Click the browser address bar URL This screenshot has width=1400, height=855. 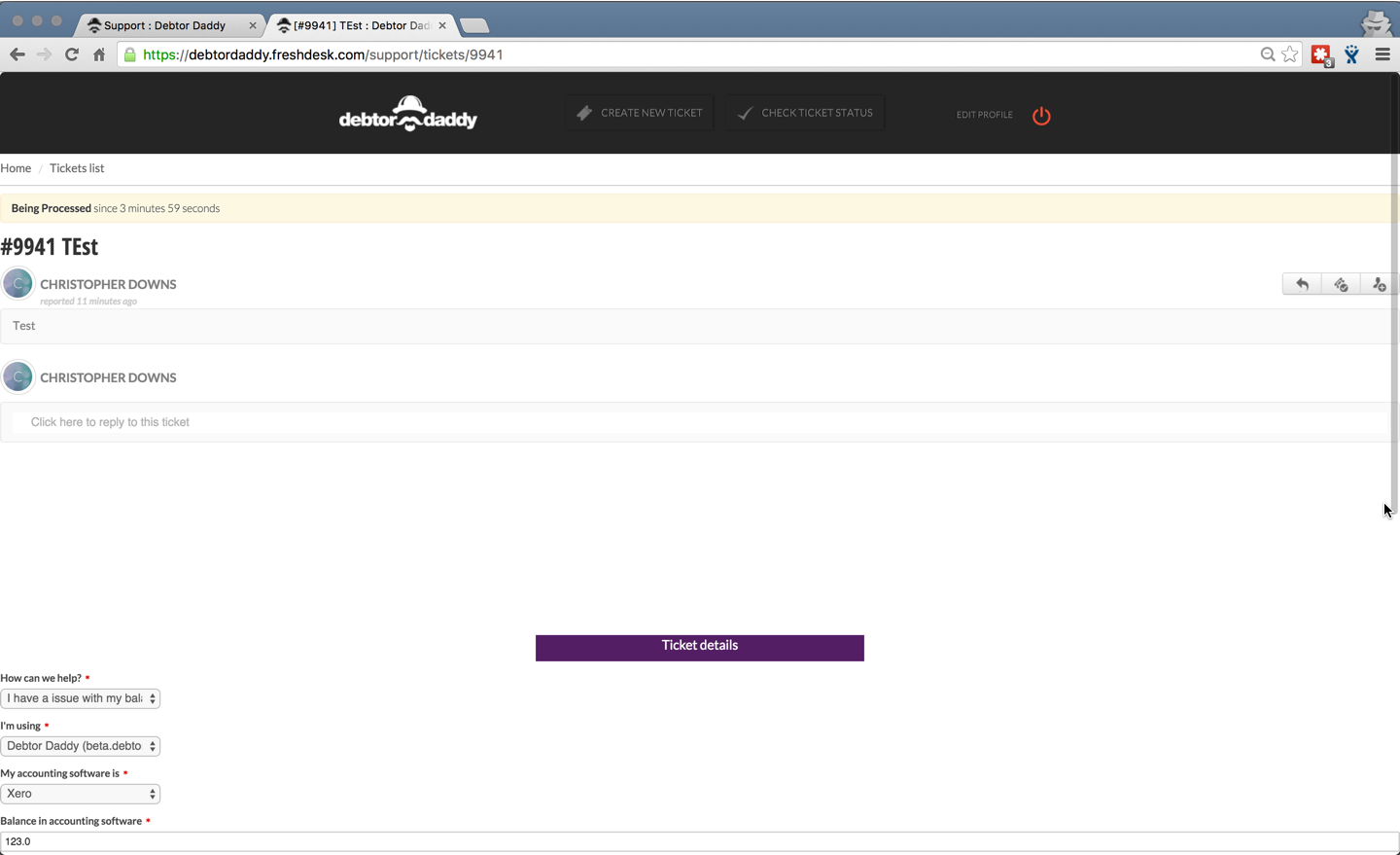323,54
